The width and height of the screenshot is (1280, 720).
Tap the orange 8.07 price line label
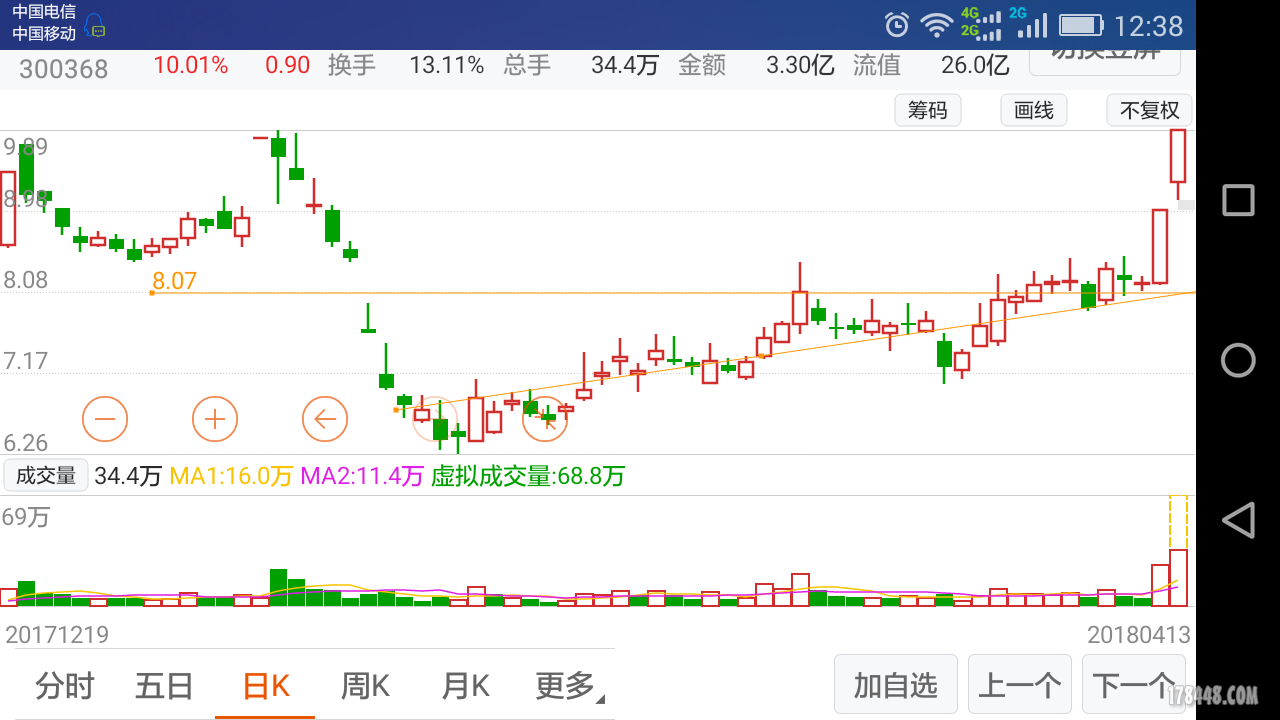coord(174,281)
